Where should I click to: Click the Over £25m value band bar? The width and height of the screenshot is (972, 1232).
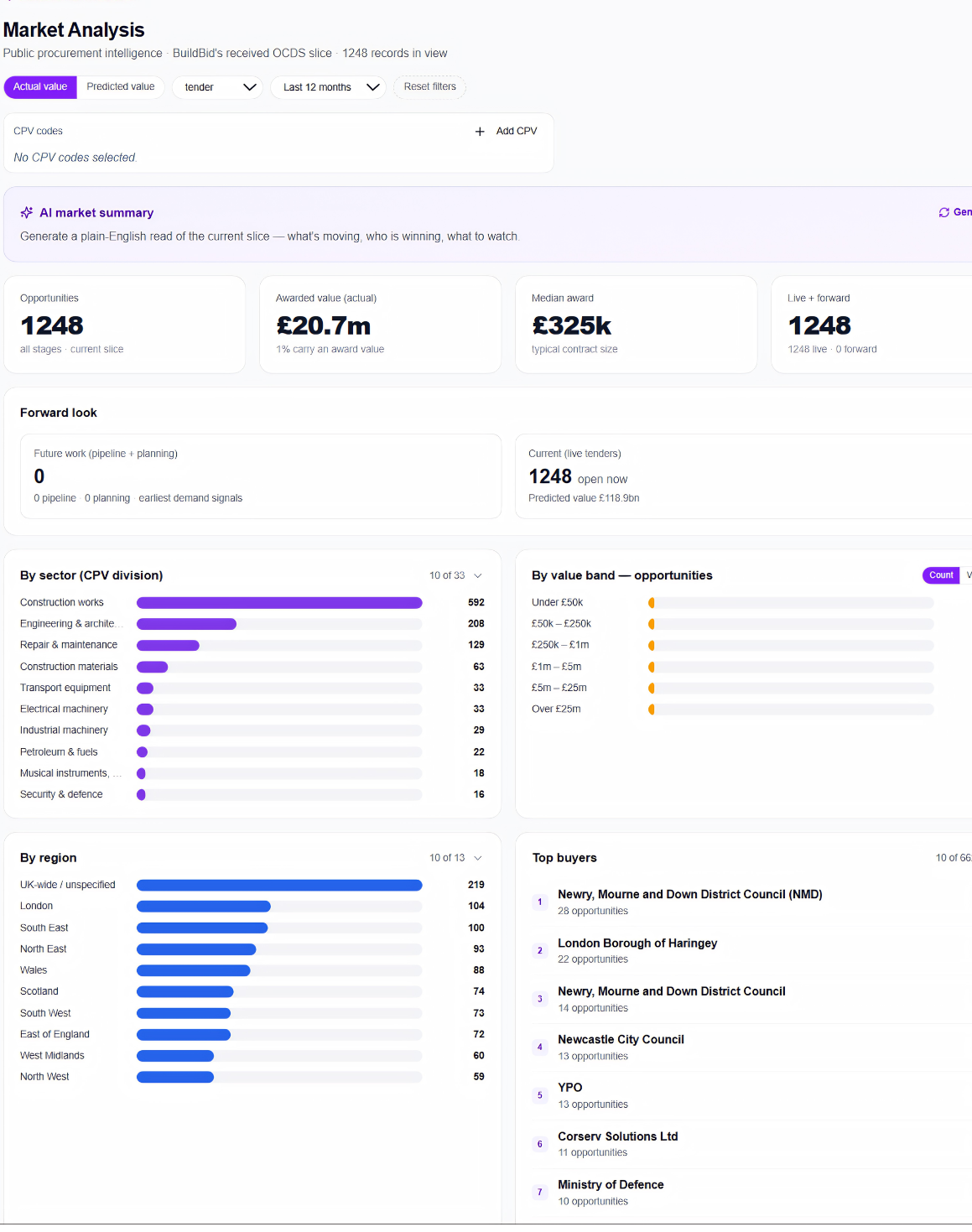[791, 710]
